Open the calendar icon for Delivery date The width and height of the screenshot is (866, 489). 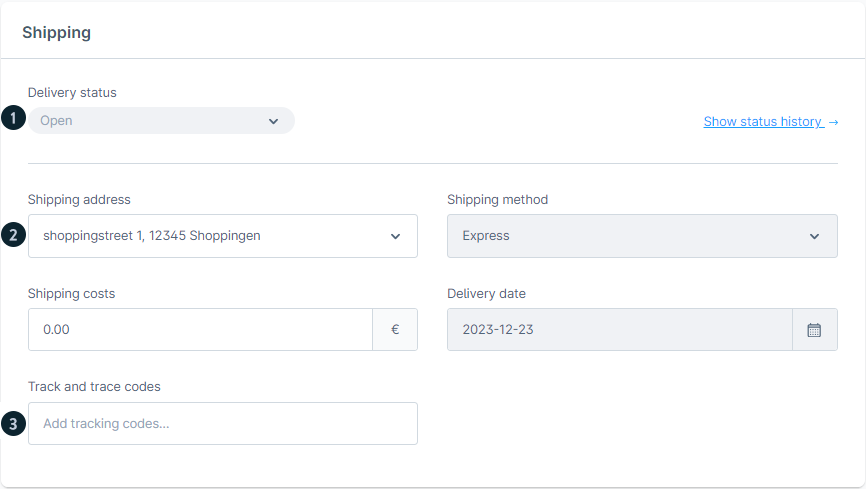coord(814,330)
